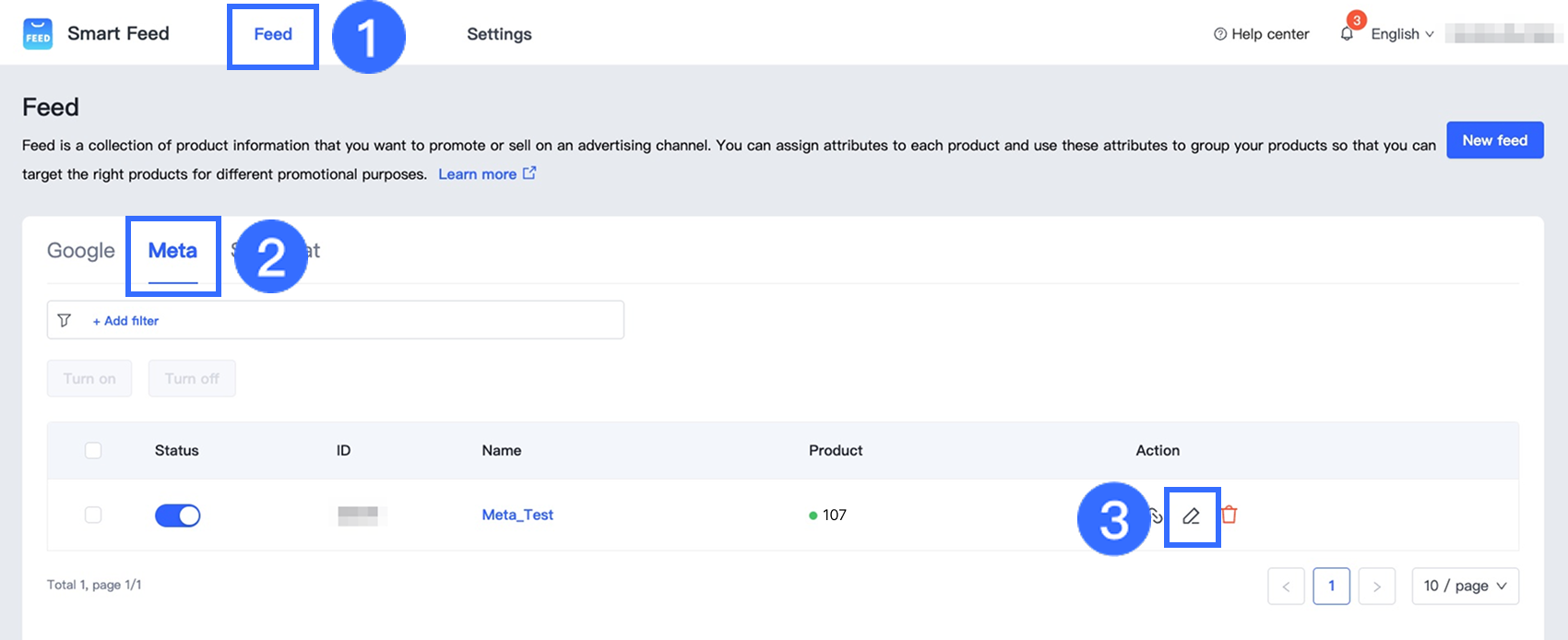1568x640 pixels.
Task: Open the Help center
Action: click(1261, 34)
